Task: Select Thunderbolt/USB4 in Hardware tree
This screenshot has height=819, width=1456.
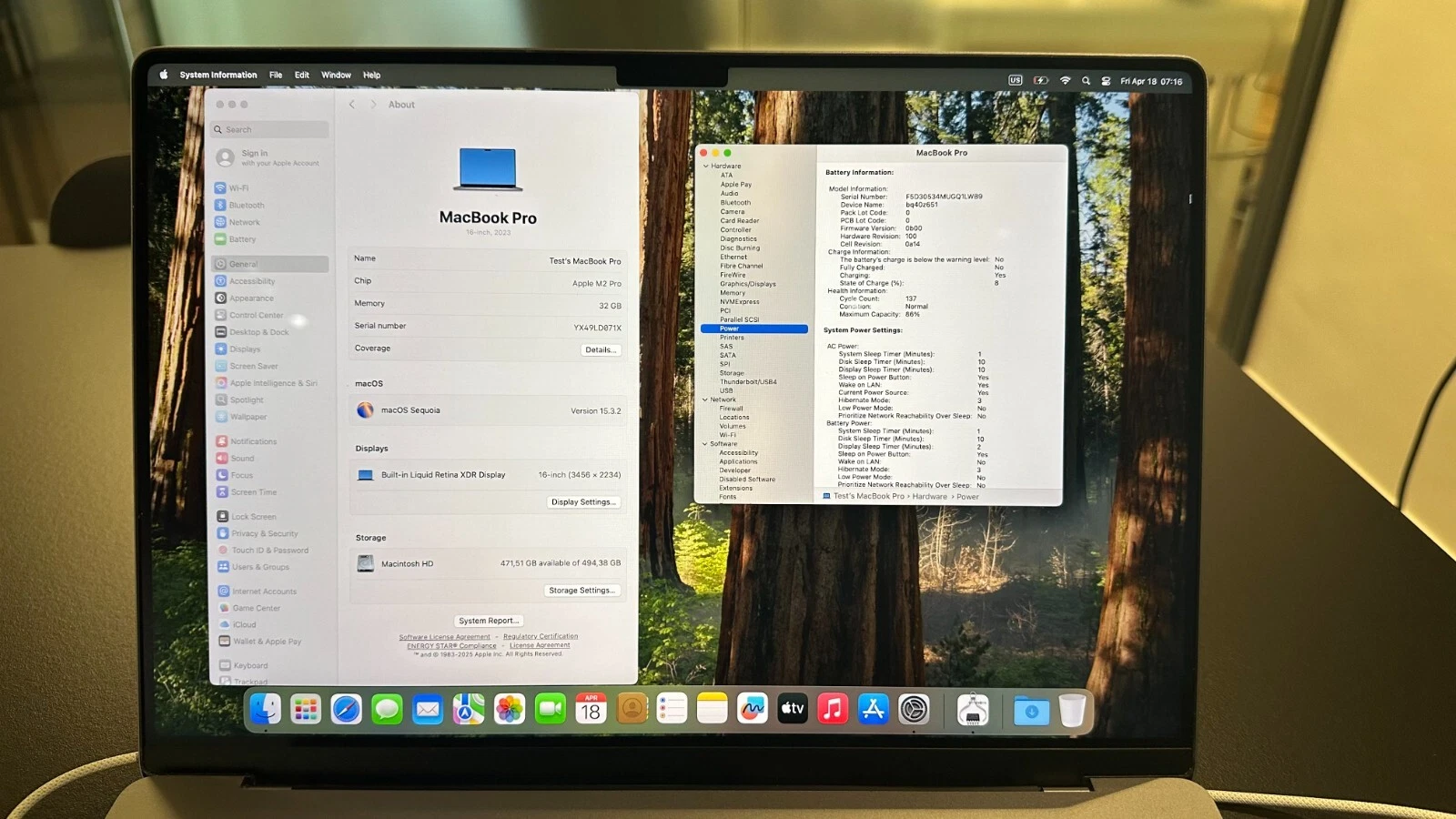Action: click(x=748, y=382)
